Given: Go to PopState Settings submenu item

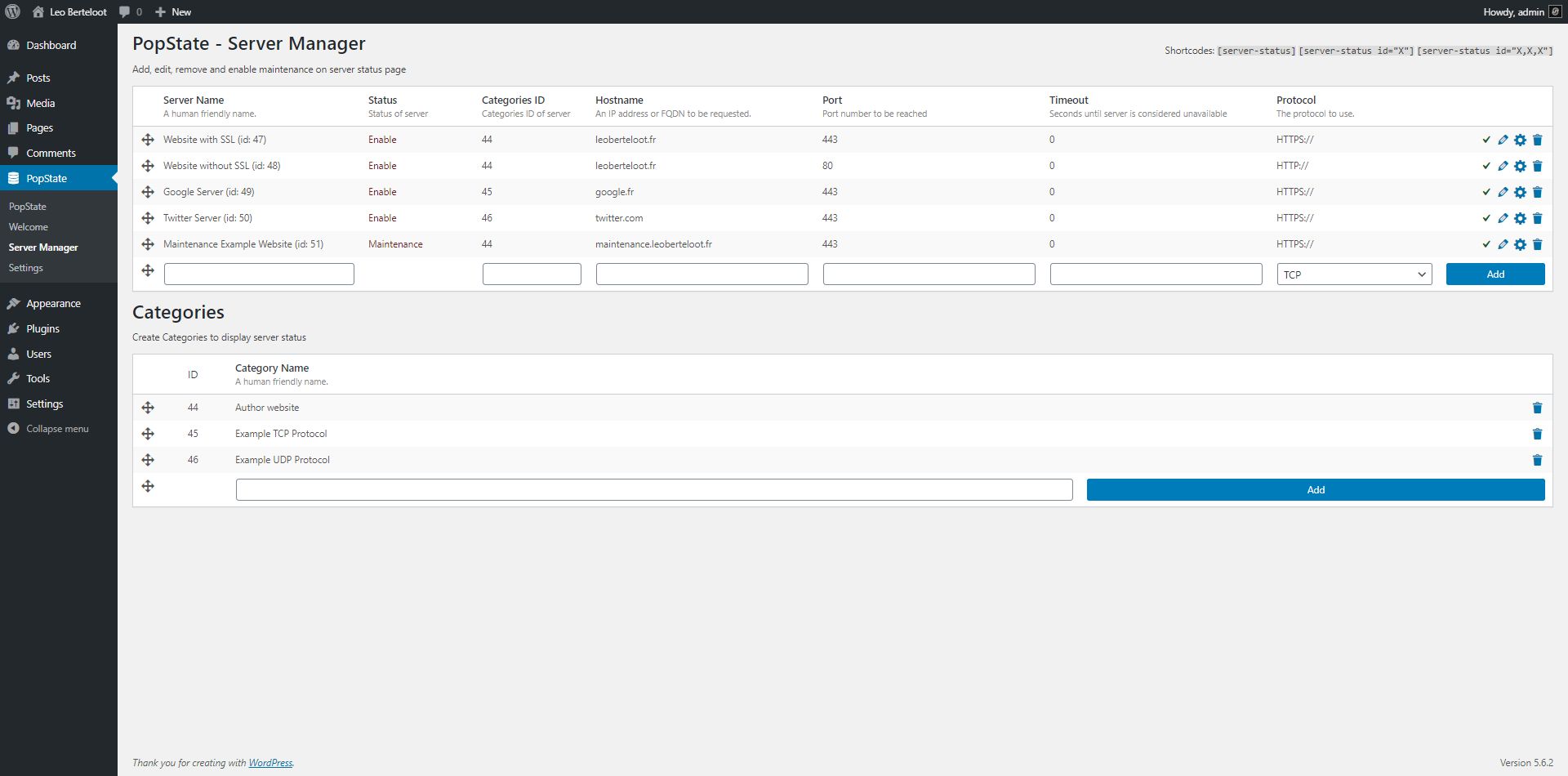Looking at the screenshot, I should [25, 268].
